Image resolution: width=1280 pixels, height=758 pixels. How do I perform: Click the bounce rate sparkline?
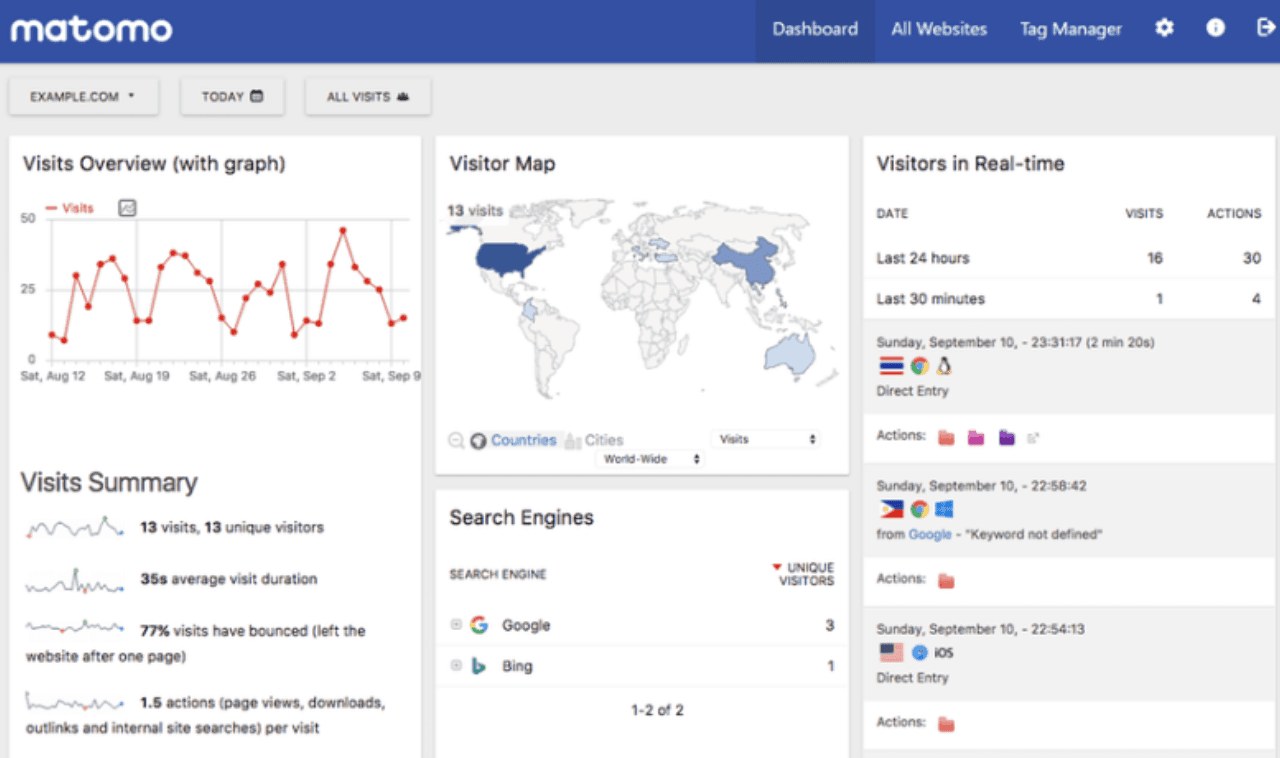[75, 628]
